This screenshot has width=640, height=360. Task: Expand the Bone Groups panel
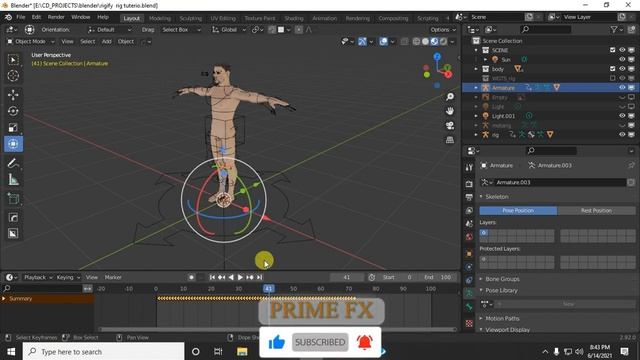pyautogui.click(x=502, y=279)
